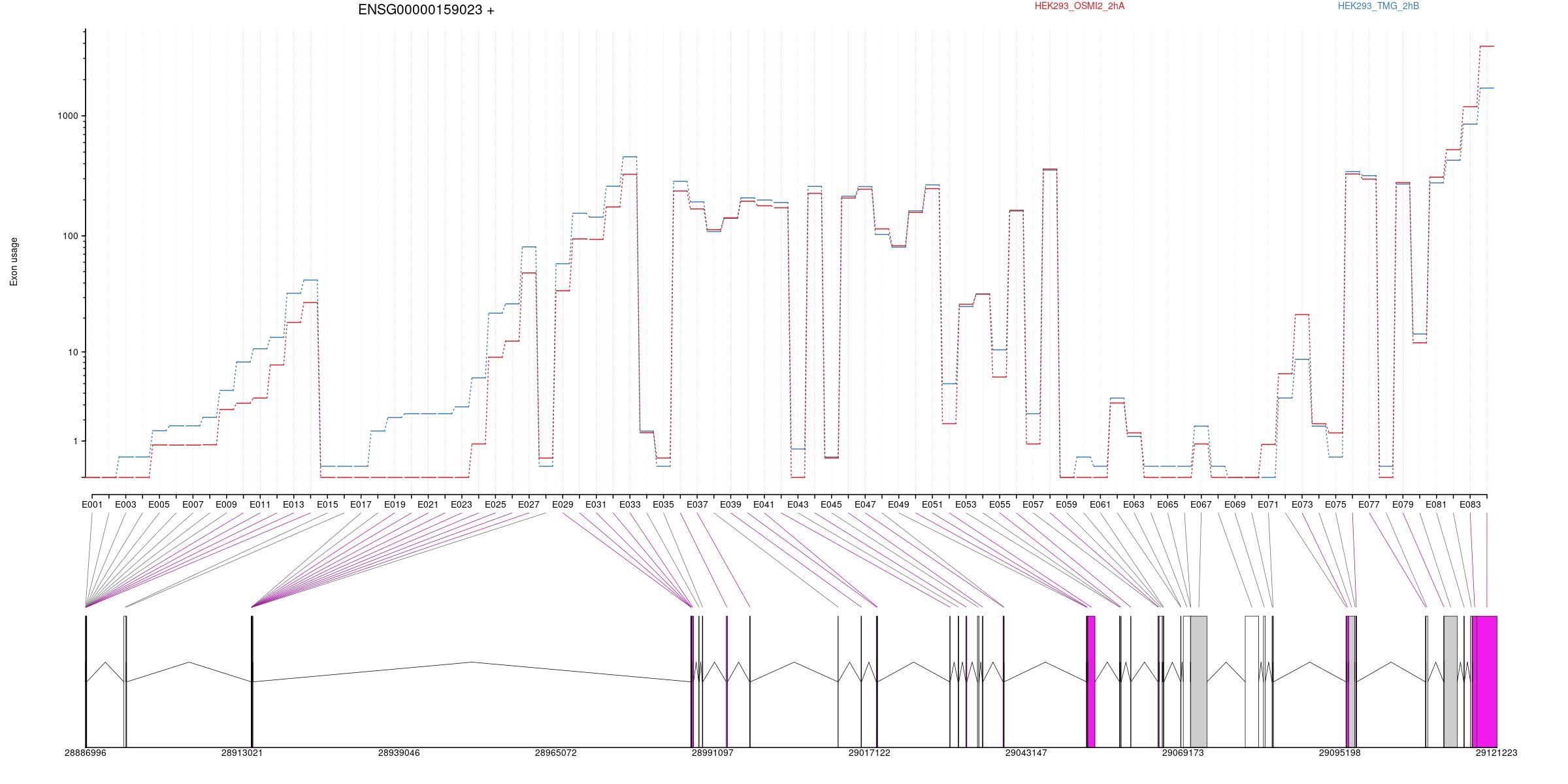Screen dimensions: 1568x784
Task: Click exon label E025
Action: point(495,504)
